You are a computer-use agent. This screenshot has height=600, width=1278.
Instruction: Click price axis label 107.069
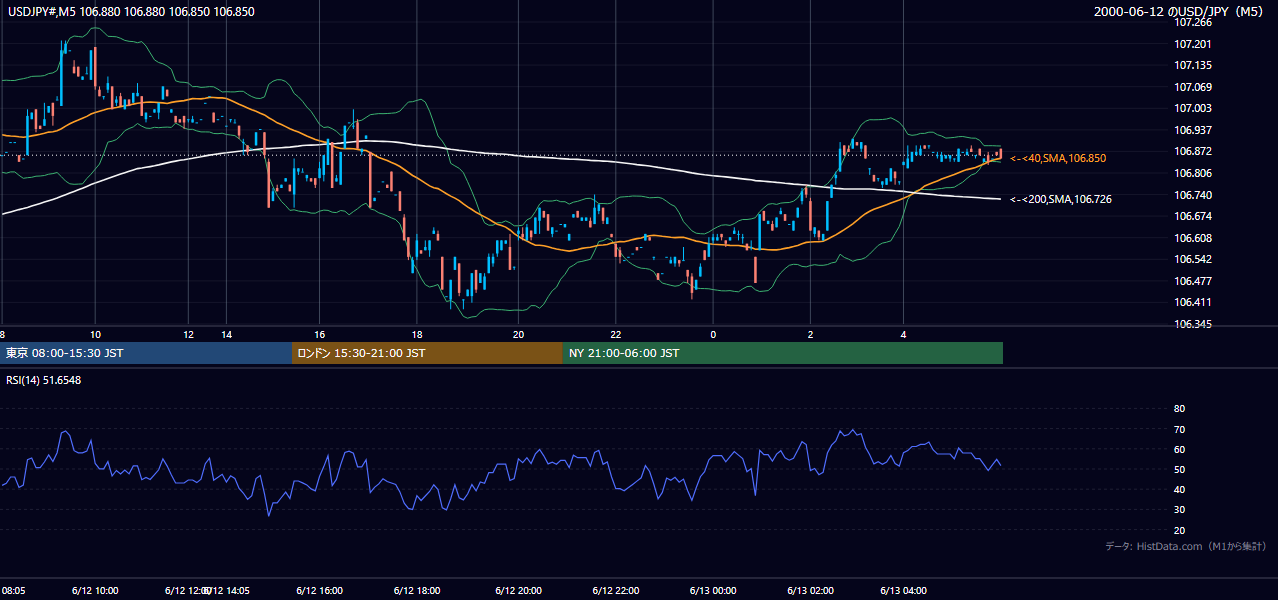click(x=1192, y=87)
